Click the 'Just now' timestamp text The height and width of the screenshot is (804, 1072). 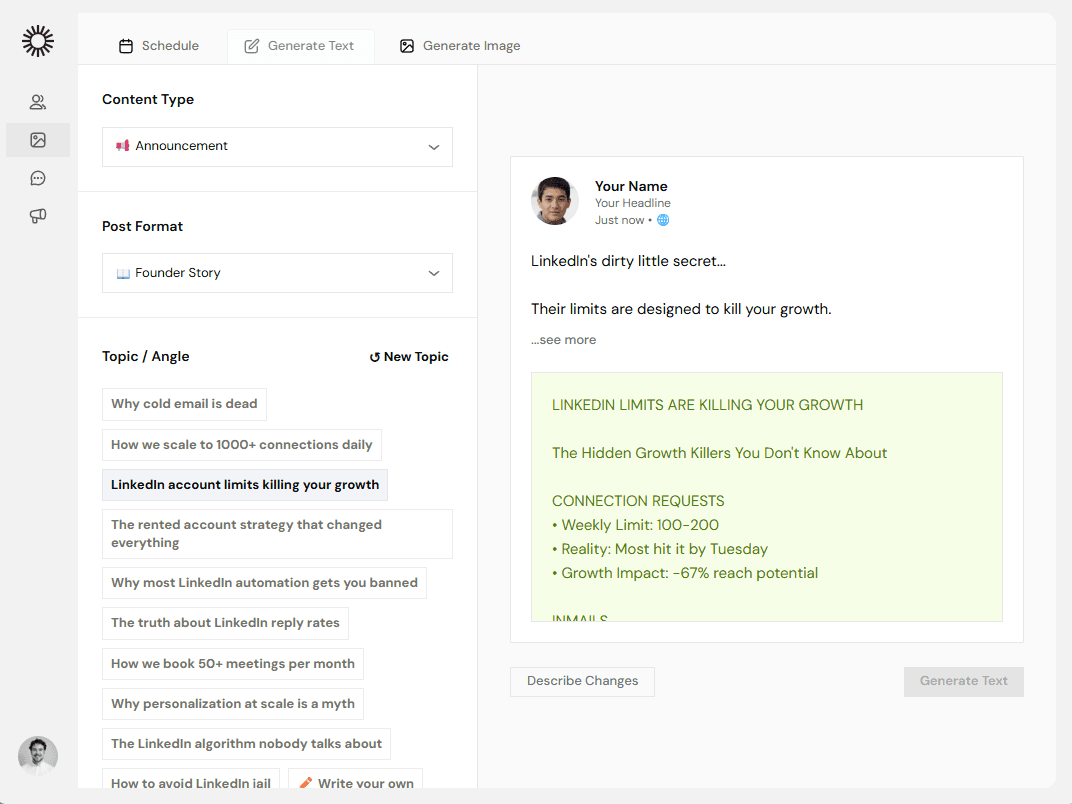click(x=619, y=220)
